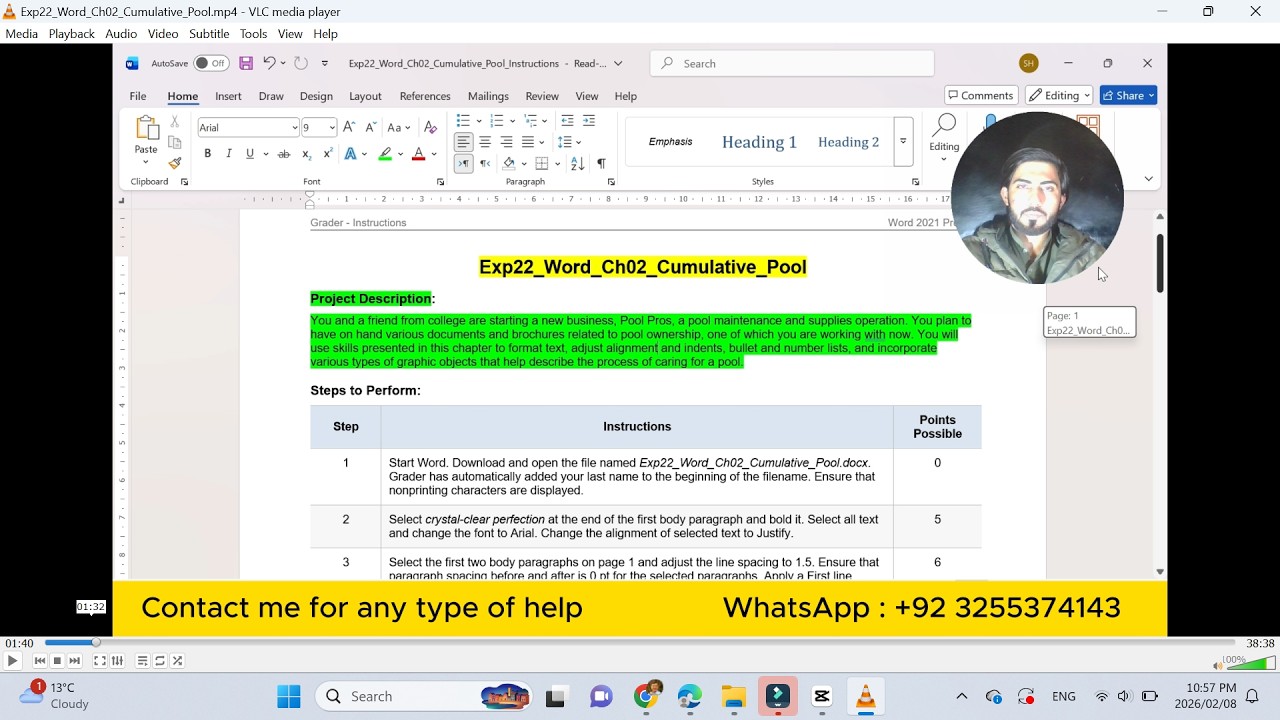Open the Editing mode dropdown
Image resolution: width=1280 pixels, height=720 pixels.
tap(1061, 96)
